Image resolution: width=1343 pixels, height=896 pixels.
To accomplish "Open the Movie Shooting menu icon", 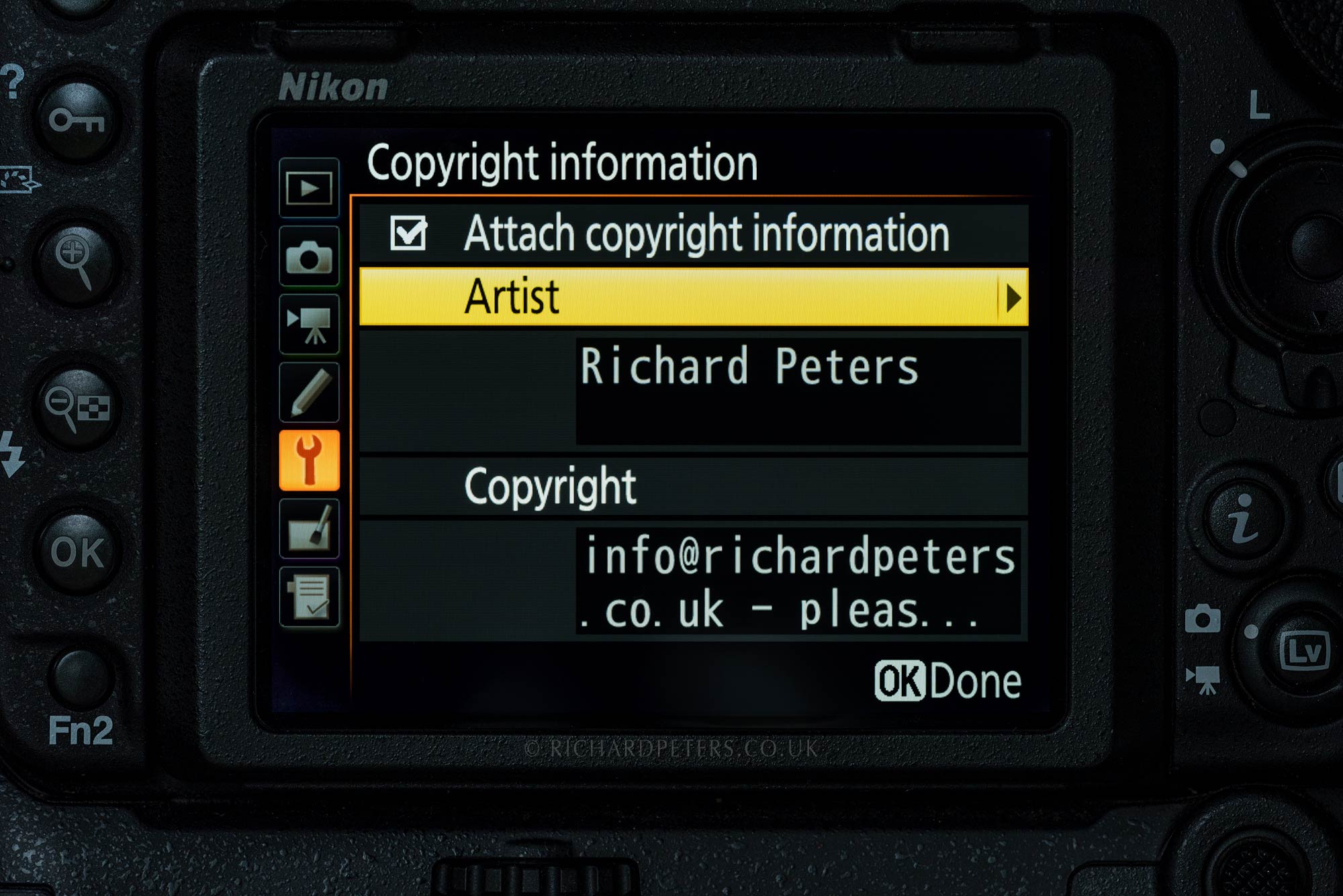I will coord(309,325).
